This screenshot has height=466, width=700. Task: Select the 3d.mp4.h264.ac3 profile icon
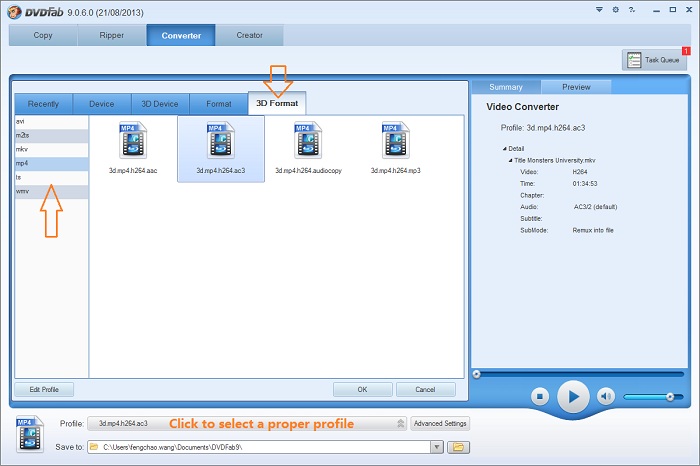[x=221, y=141]
